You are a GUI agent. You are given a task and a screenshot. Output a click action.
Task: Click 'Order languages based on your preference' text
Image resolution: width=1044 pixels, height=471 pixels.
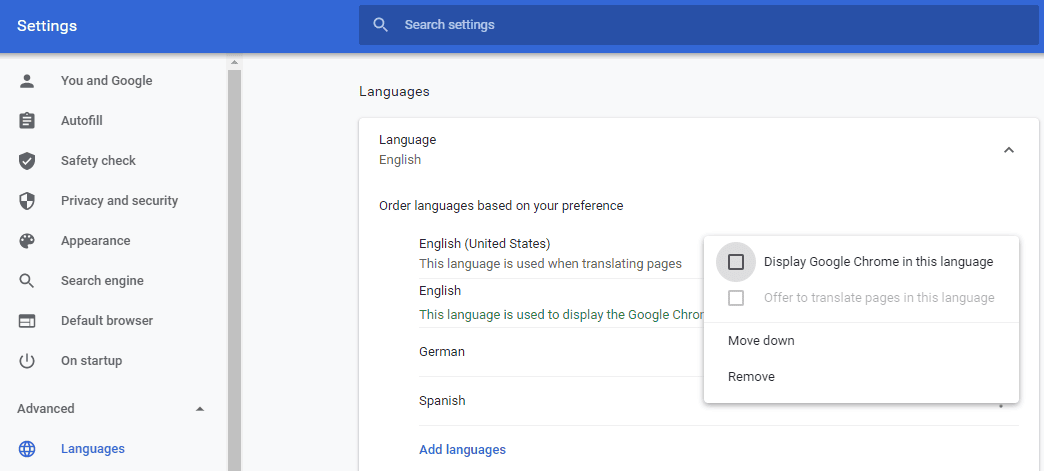point(501,206)
